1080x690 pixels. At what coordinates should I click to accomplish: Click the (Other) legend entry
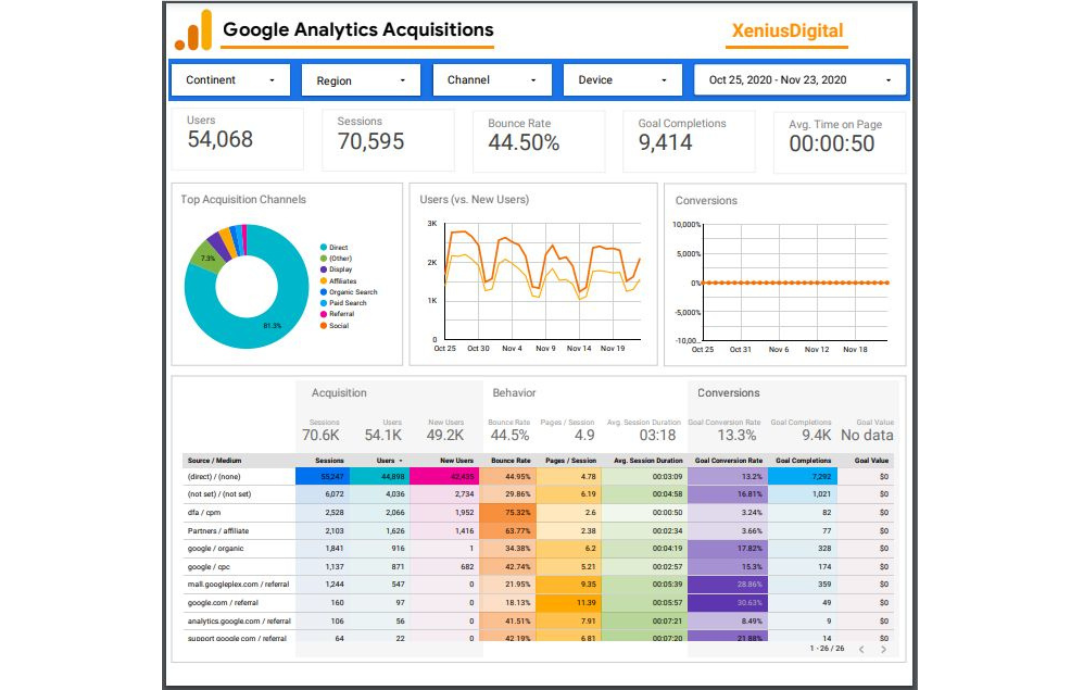click(336, 258)
